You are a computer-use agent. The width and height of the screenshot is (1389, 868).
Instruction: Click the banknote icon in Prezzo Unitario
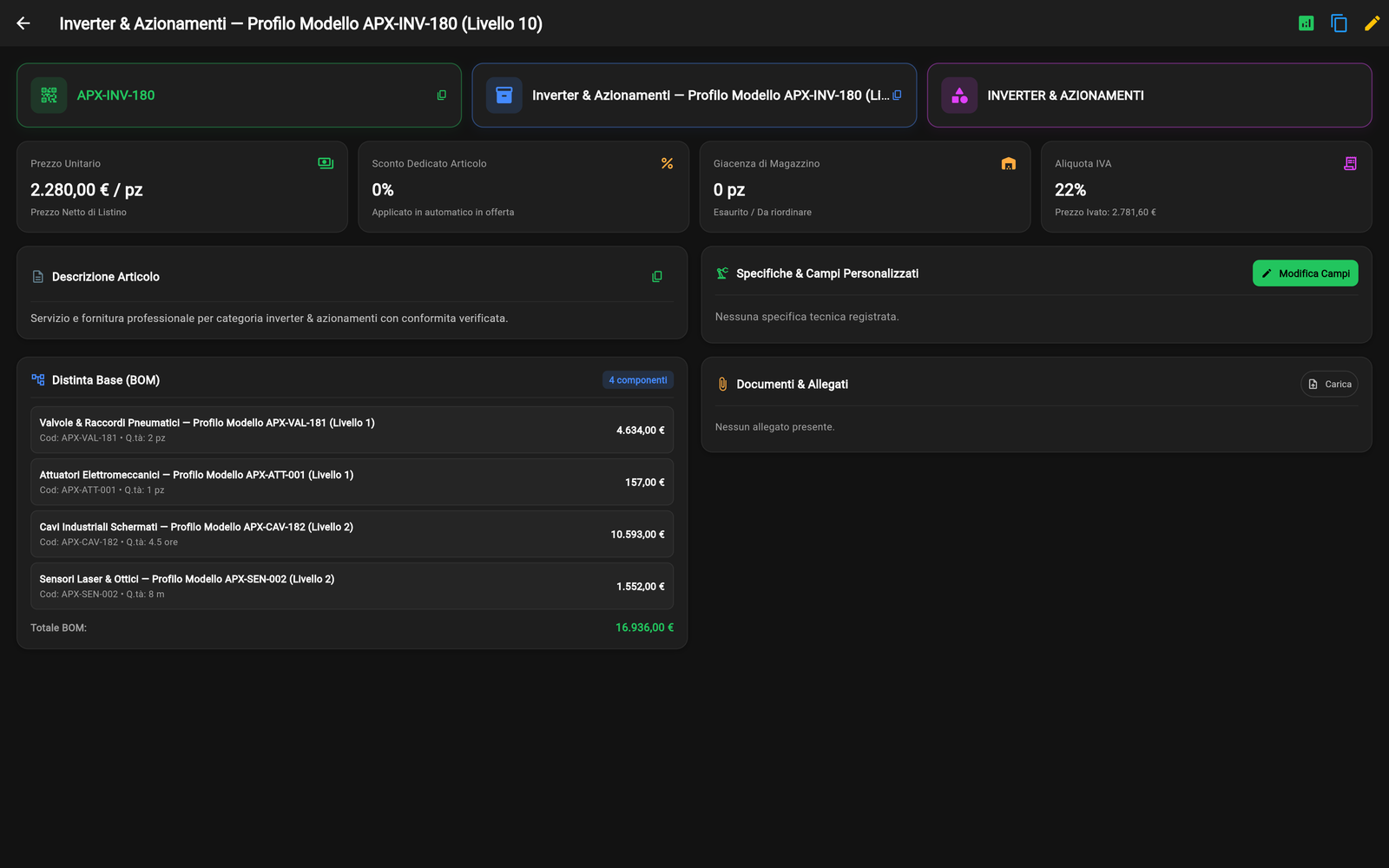pos(326,163)
